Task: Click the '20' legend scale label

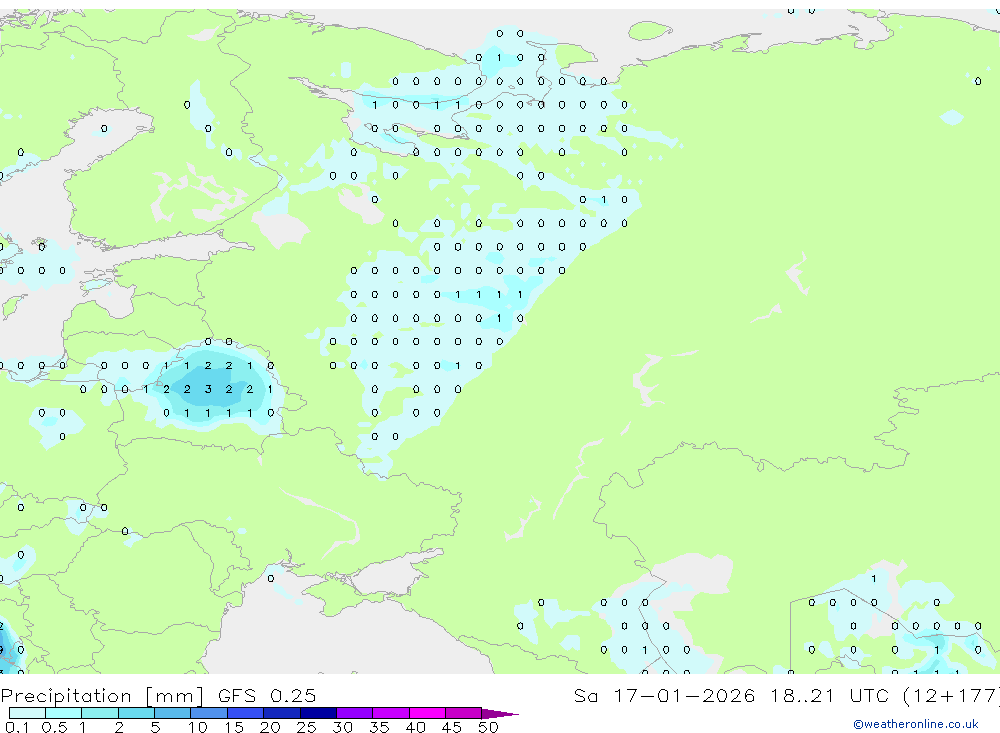Action: click(x=270, y=727)
